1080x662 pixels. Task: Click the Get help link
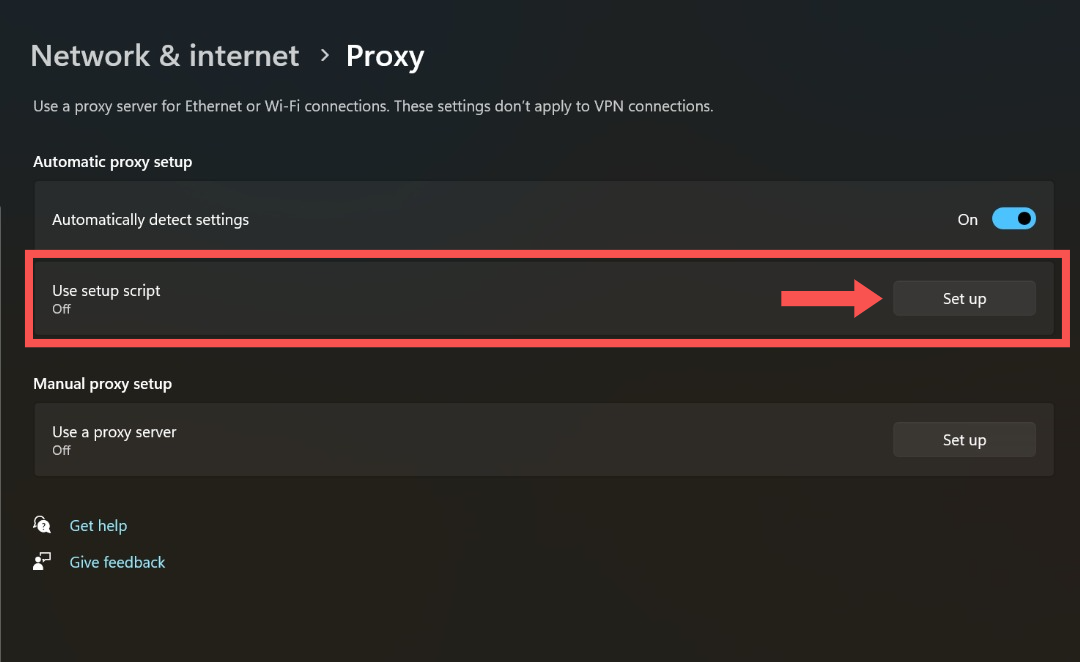pos(98,525)
